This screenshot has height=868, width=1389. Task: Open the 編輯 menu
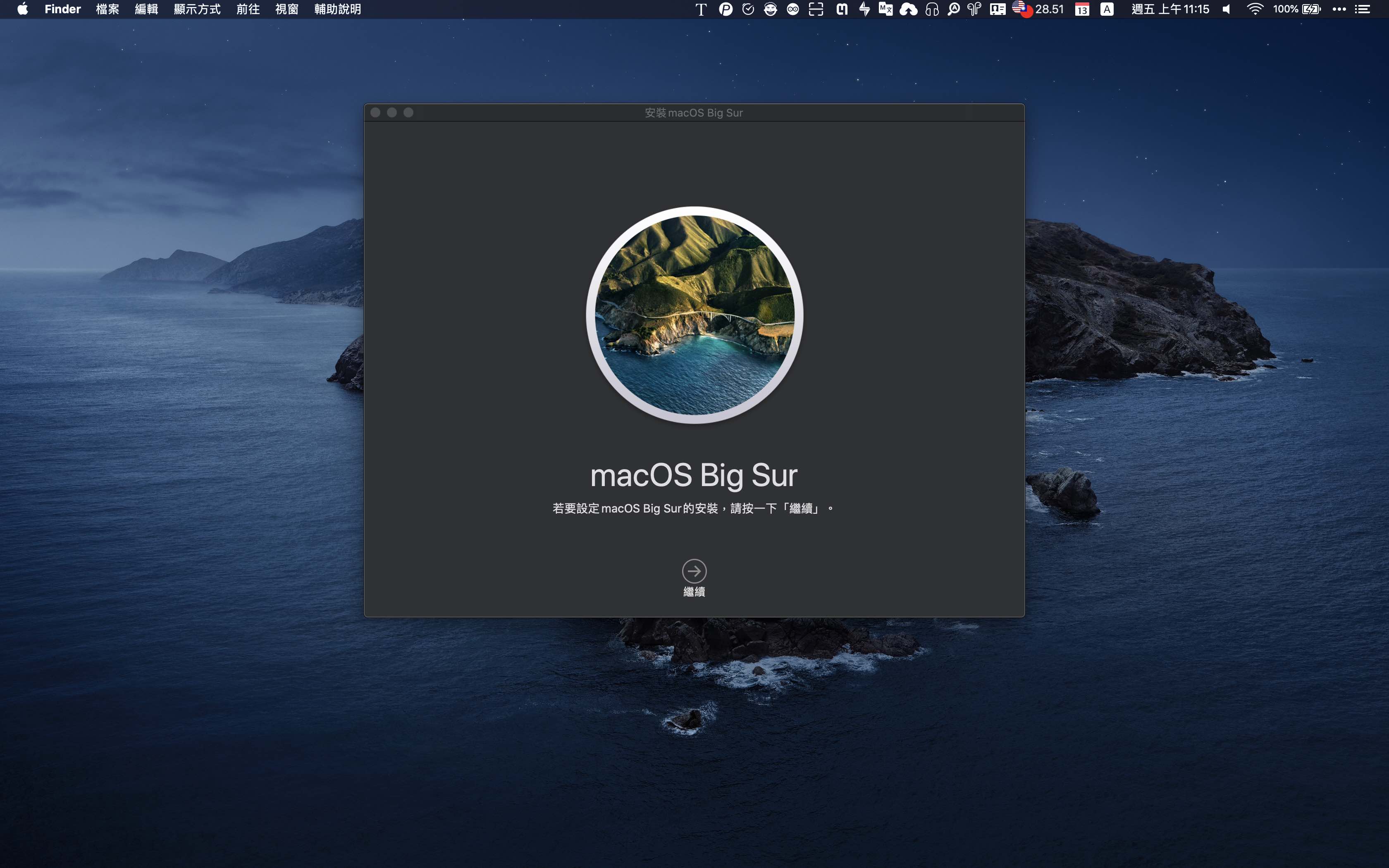coord(146,9)
